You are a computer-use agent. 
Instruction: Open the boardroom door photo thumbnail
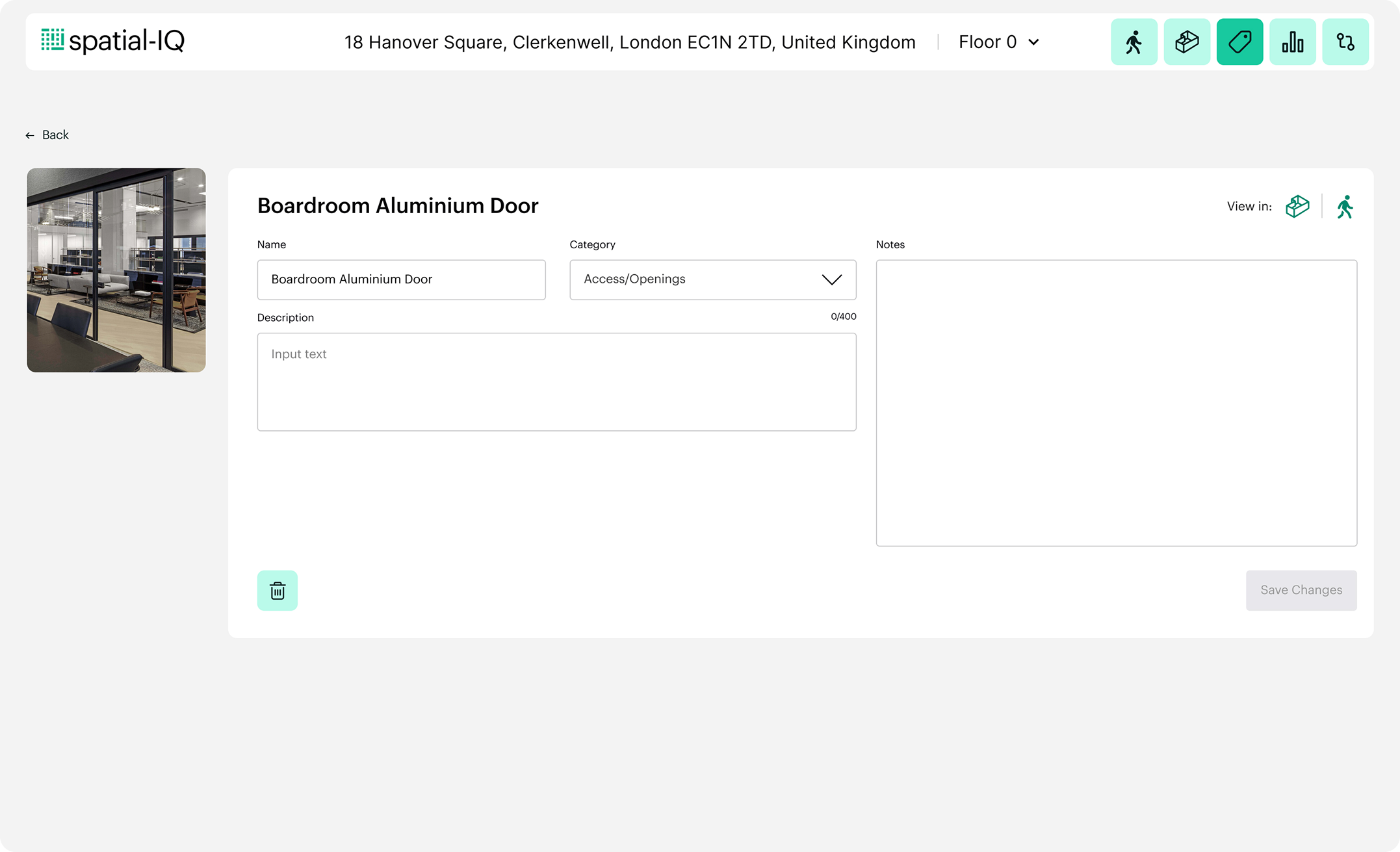click(x=116, y=270)
